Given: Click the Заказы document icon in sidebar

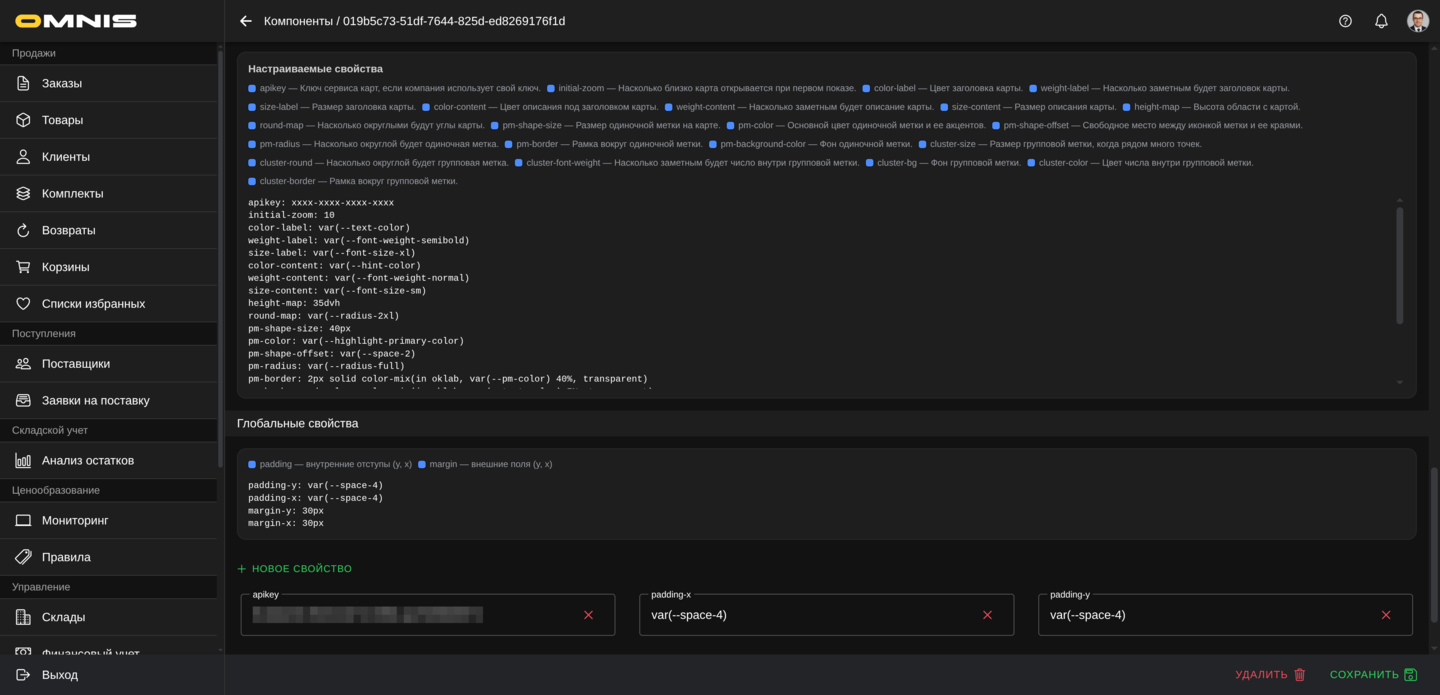Looking at the screenshot, I should (x=23, y=83).
